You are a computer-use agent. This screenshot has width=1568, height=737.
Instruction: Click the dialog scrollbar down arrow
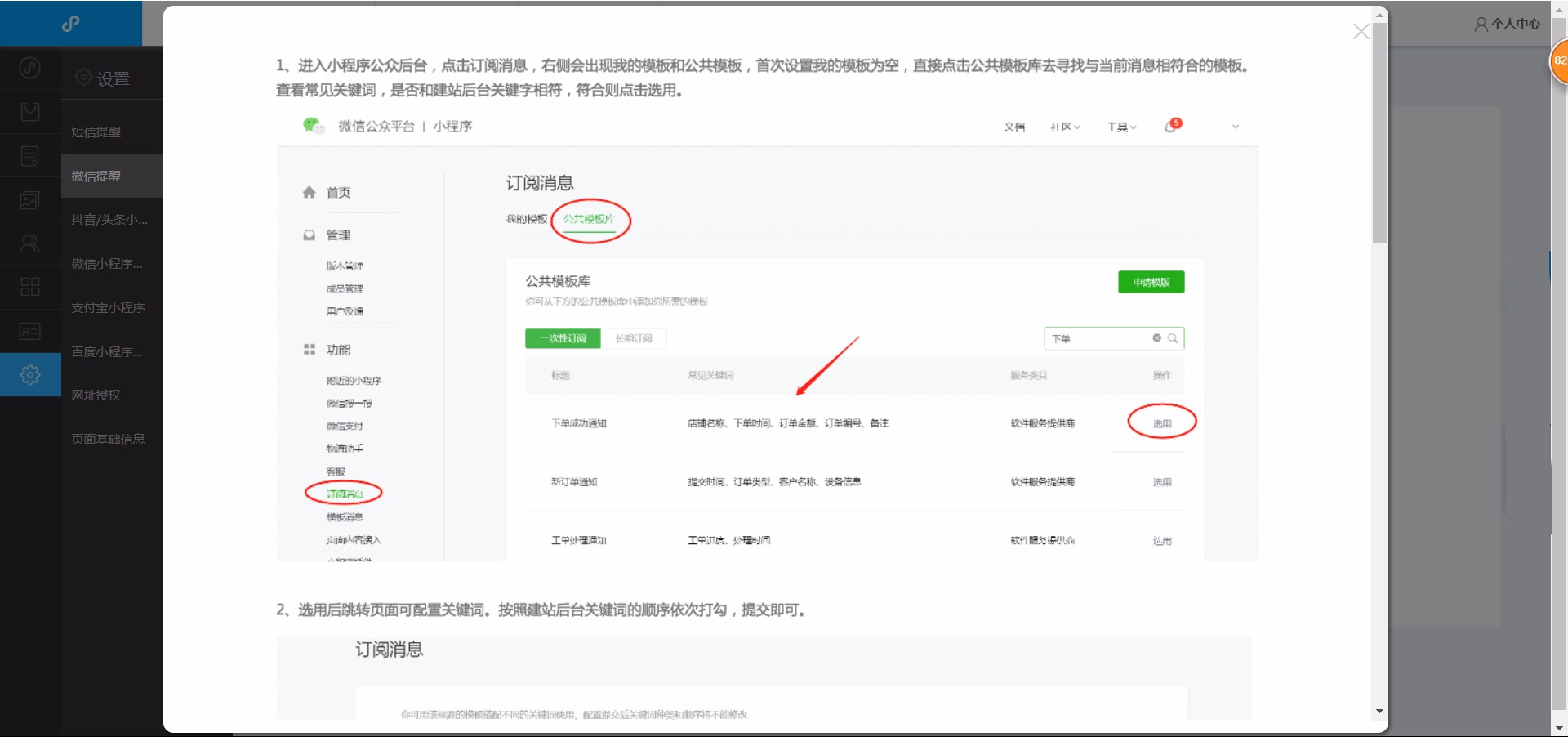[x=1379, y=712]
